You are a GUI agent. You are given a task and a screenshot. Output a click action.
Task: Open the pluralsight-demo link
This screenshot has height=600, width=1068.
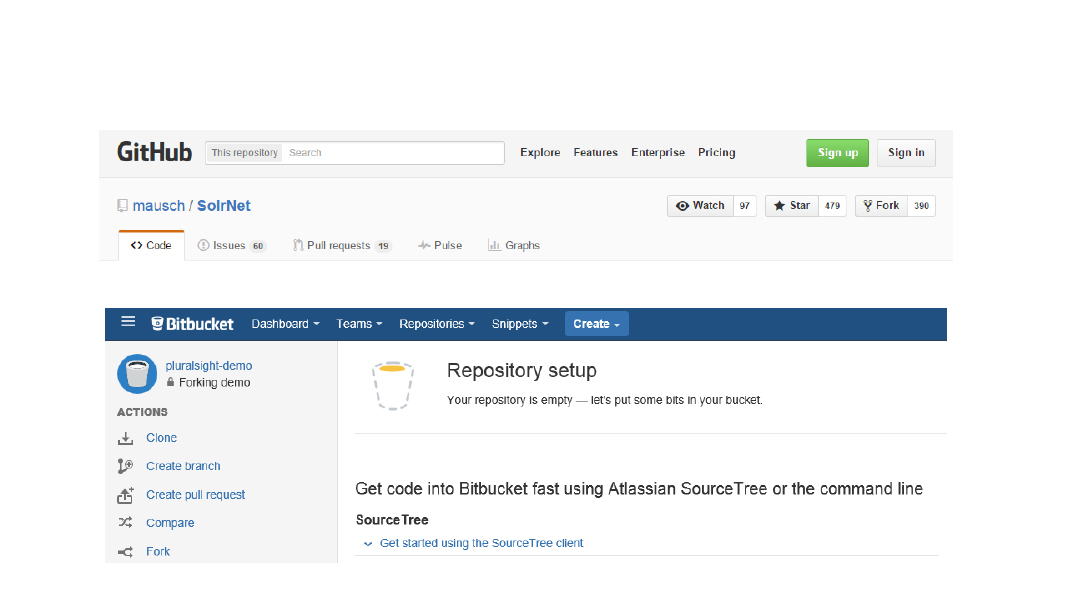(x=208, y=366)
